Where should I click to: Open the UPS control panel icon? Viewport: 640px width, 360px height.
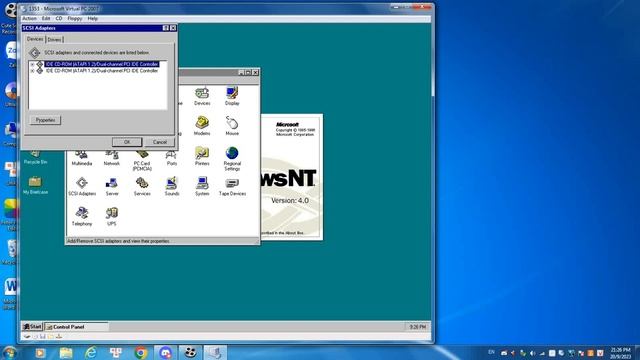[111, 216]
